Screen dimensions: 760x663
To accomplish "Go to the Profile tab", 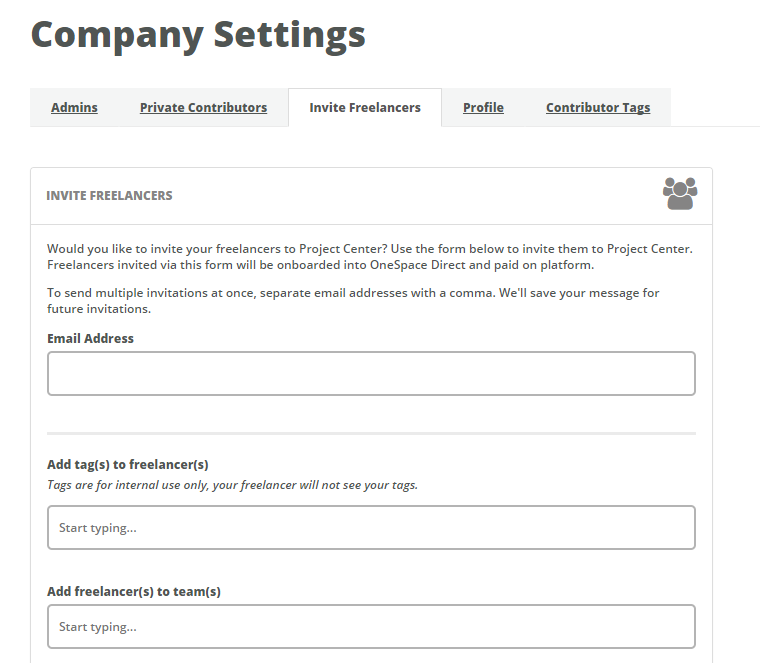I will pyautogui.click(x=483, y=108).
